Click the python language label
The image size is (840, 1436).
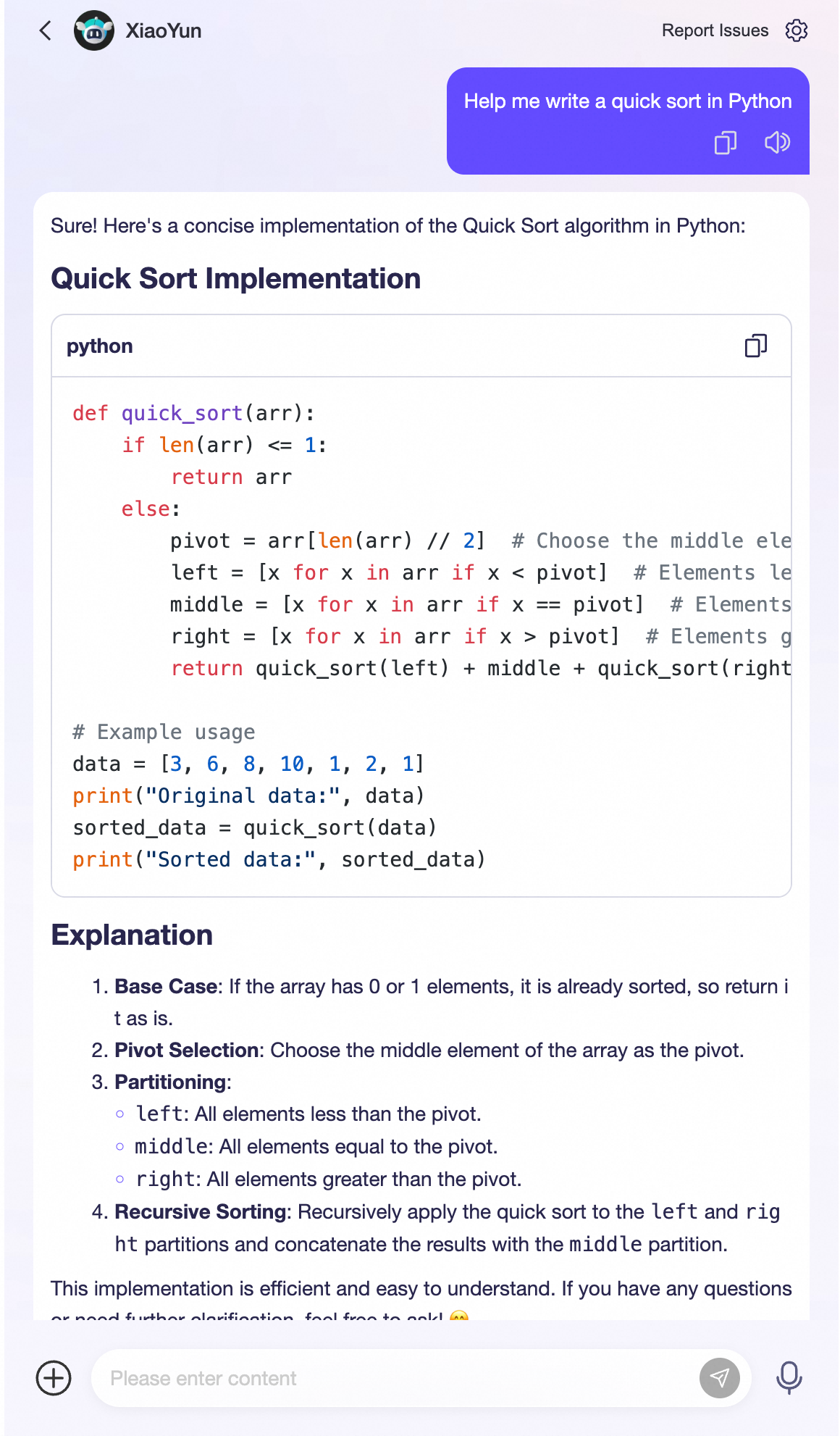(x=100, y=346)
